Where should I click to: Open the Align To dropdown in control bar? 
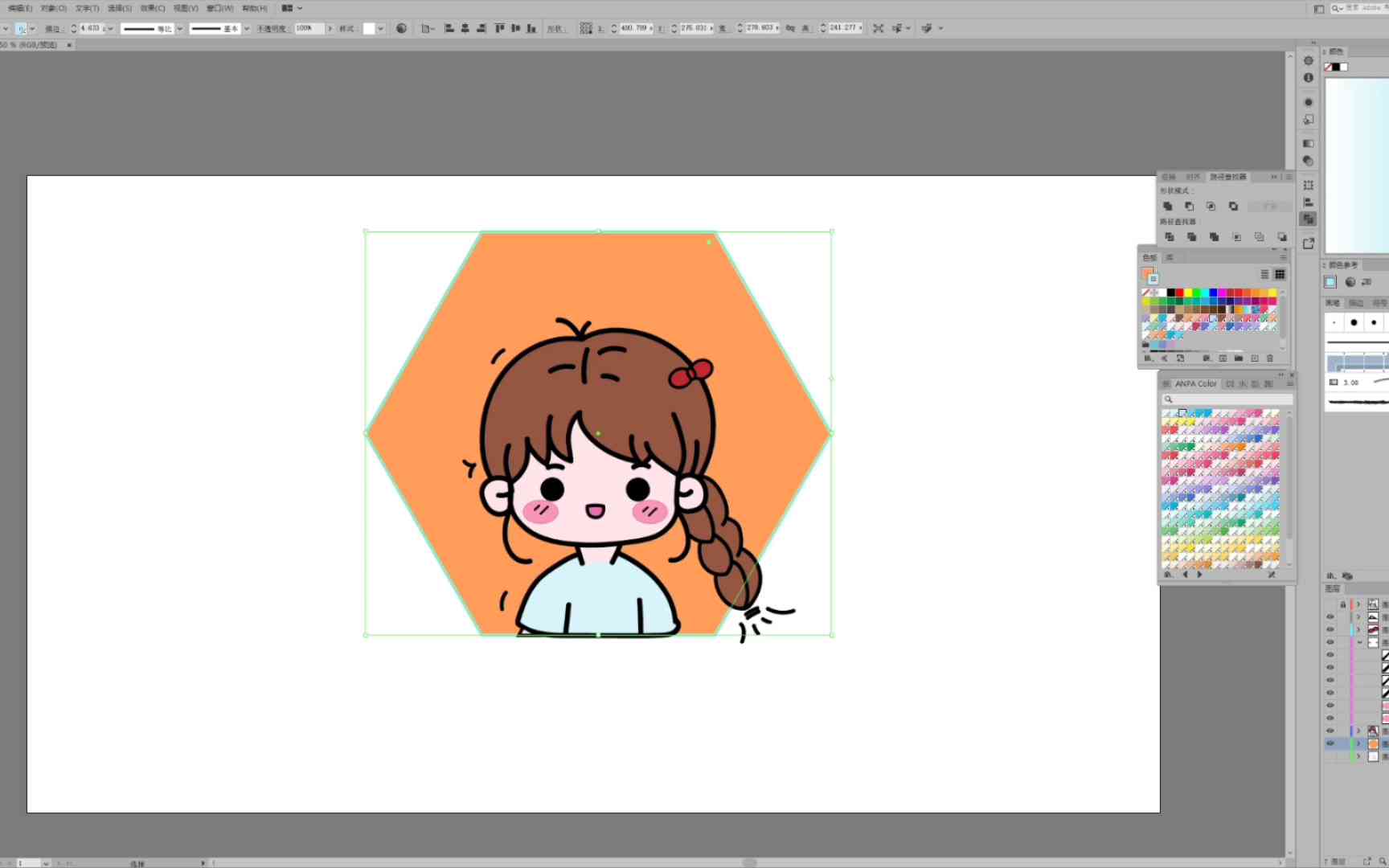point(428,28)
